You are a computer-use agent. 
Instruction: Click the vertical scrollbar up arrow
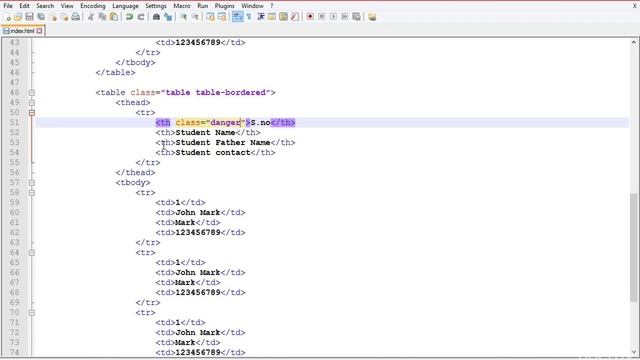(633, 42)
